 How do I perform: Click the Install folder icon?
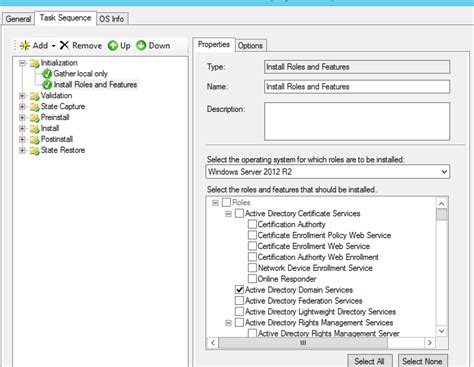point(35,129)
